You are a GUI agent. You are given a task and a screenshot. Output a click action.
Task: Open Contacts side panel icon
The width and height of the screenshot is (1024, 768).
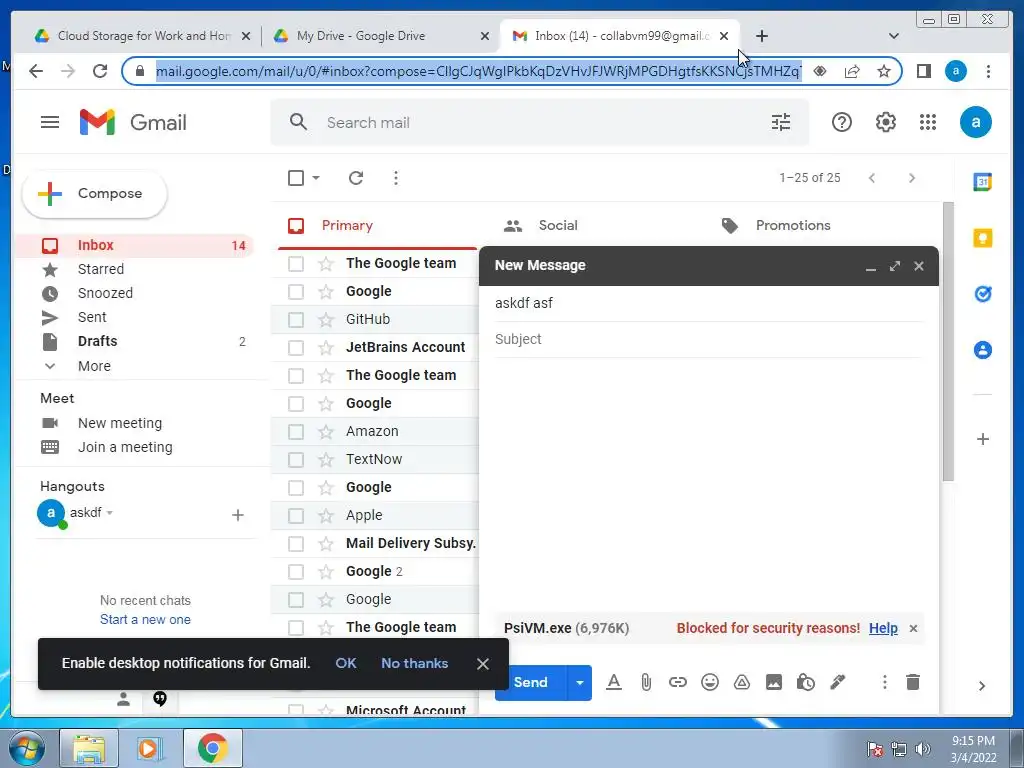click(982, 350)
